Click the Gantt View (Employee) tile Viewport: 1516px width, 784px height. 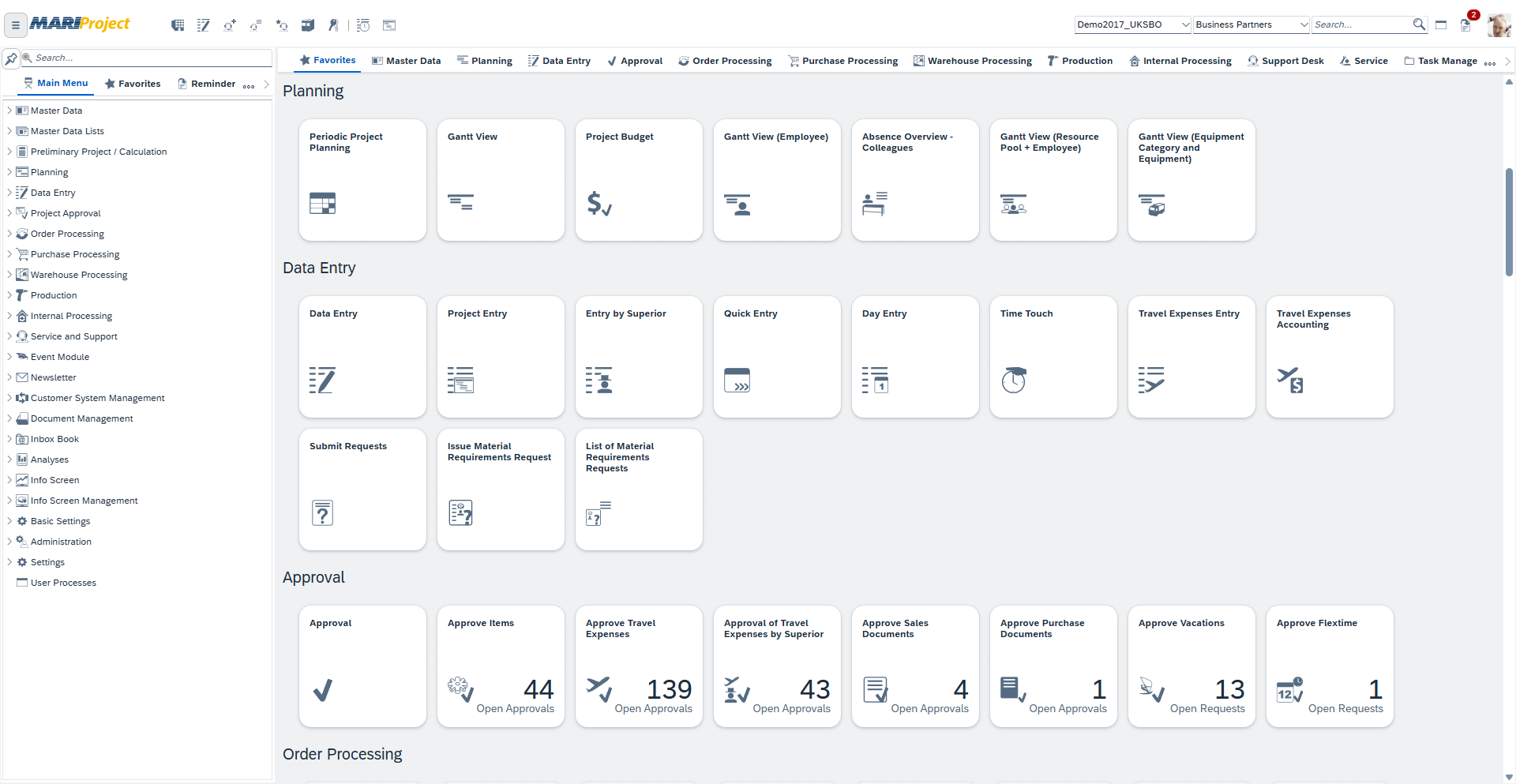(x=776, y=180)
